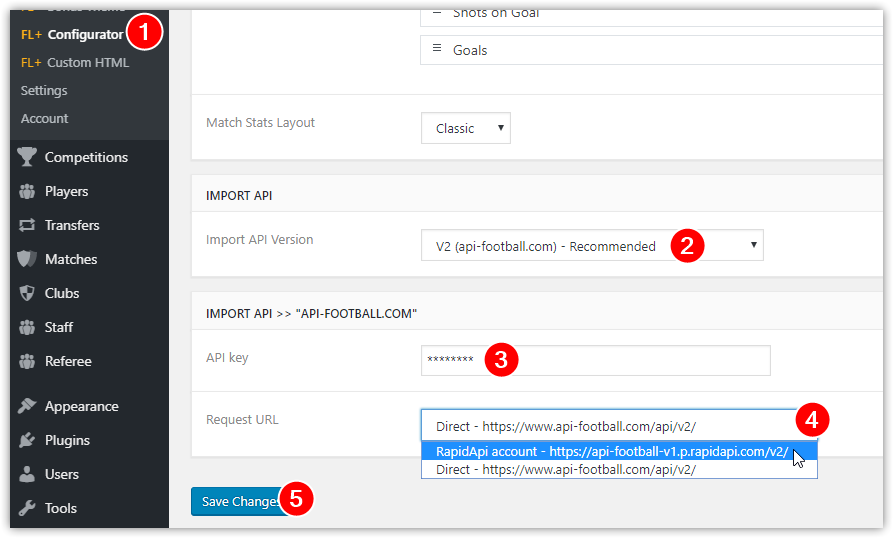This screenshot has width=893, height=538.
Task: Select the Goals stats row
Action: pos(652,50)
